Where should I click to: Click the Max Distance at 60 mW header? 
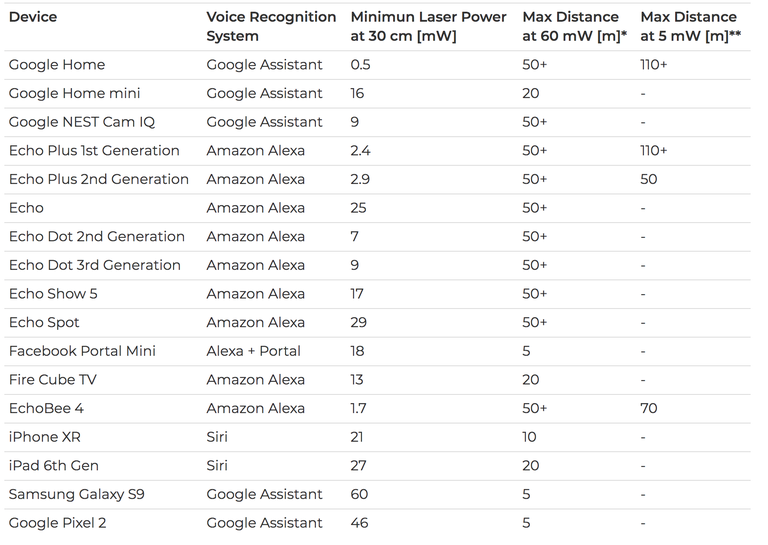pos(572,26)
